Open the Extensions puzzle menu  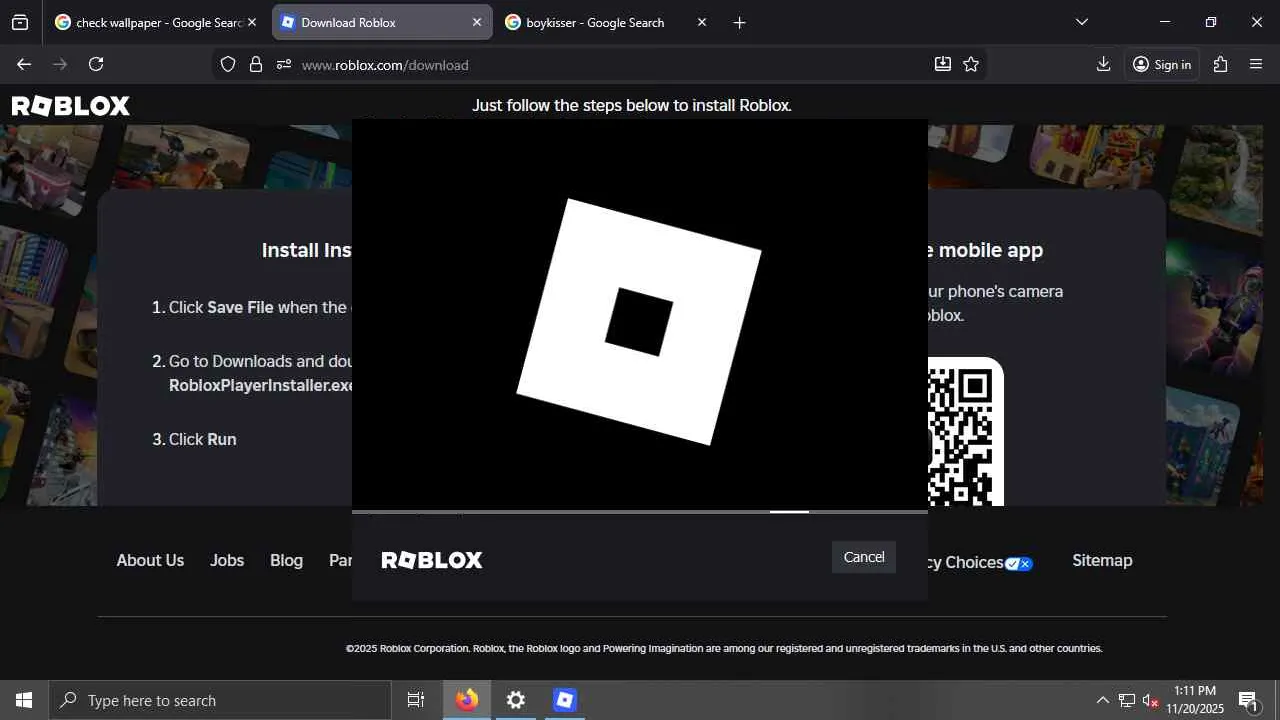1220,64
